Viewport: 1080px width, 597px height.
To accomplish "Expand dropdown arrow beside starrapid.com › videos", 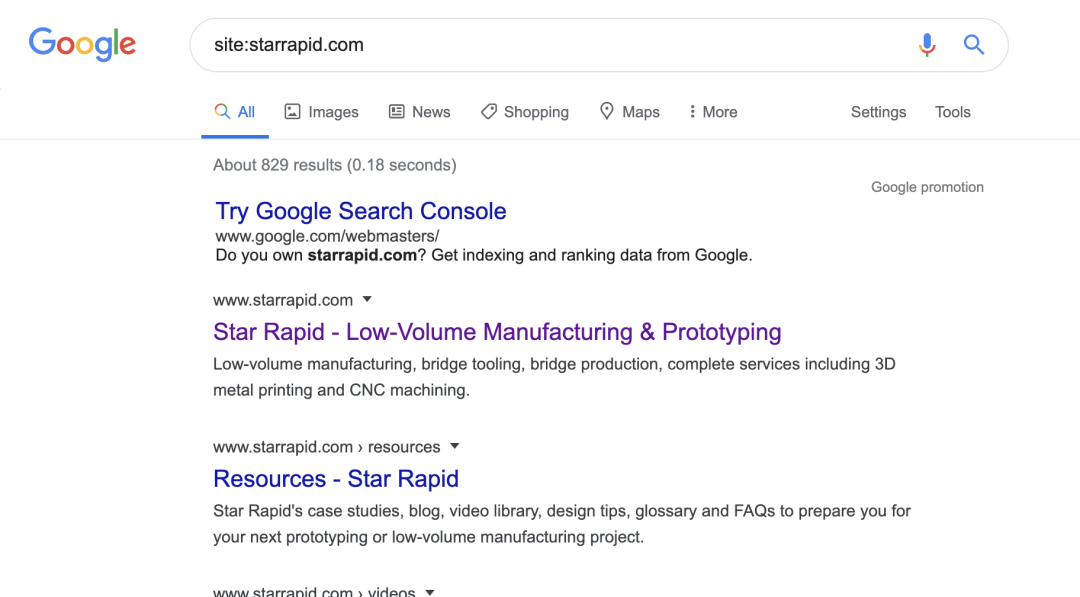I will (430, 591).
